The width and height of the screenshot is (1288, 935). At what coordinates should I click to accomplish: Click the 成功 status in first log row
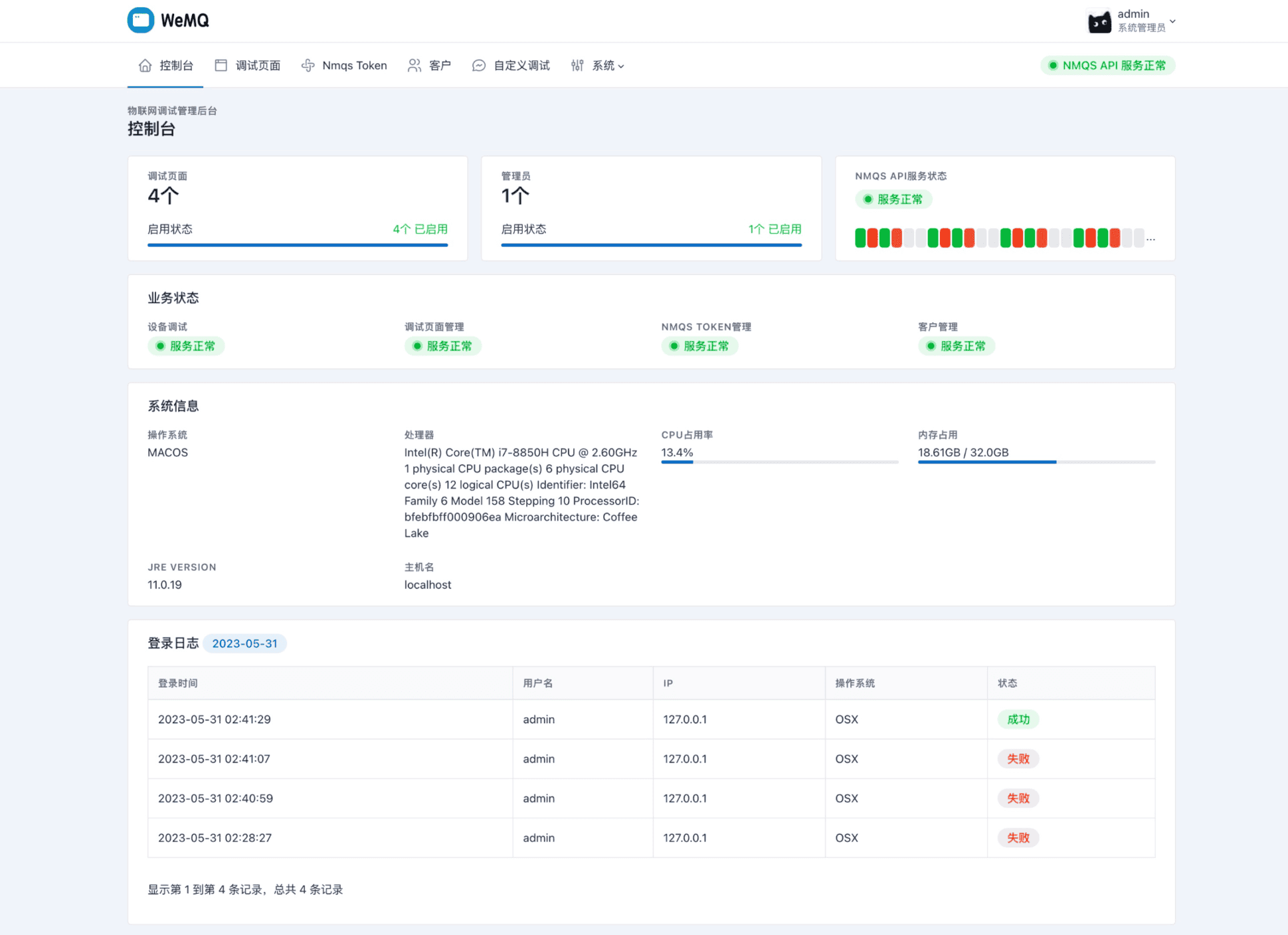(x=1018, y=719)
